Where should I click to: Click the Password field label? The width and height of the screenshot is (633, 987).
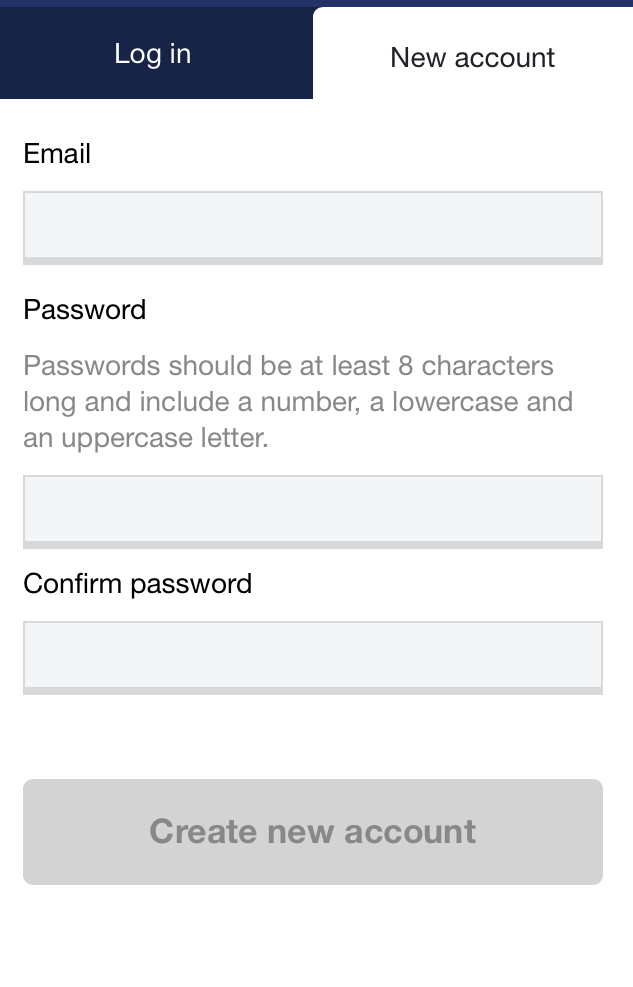click(84, 309)
